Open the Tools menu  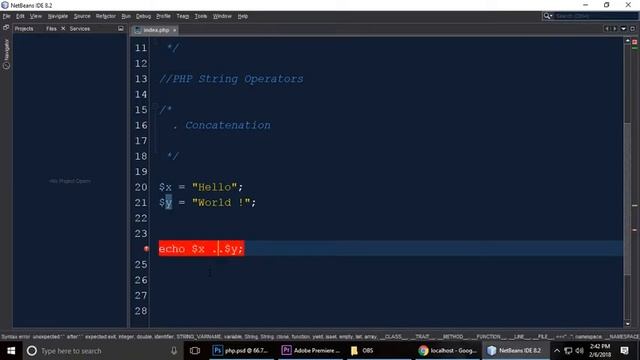click(x=200, y=16)
